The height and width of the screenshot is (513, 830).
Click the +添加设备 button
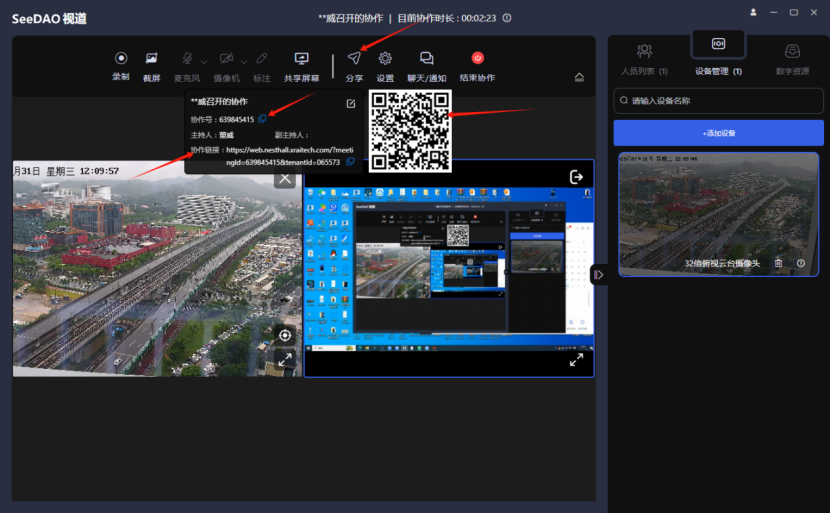[718, 133]
